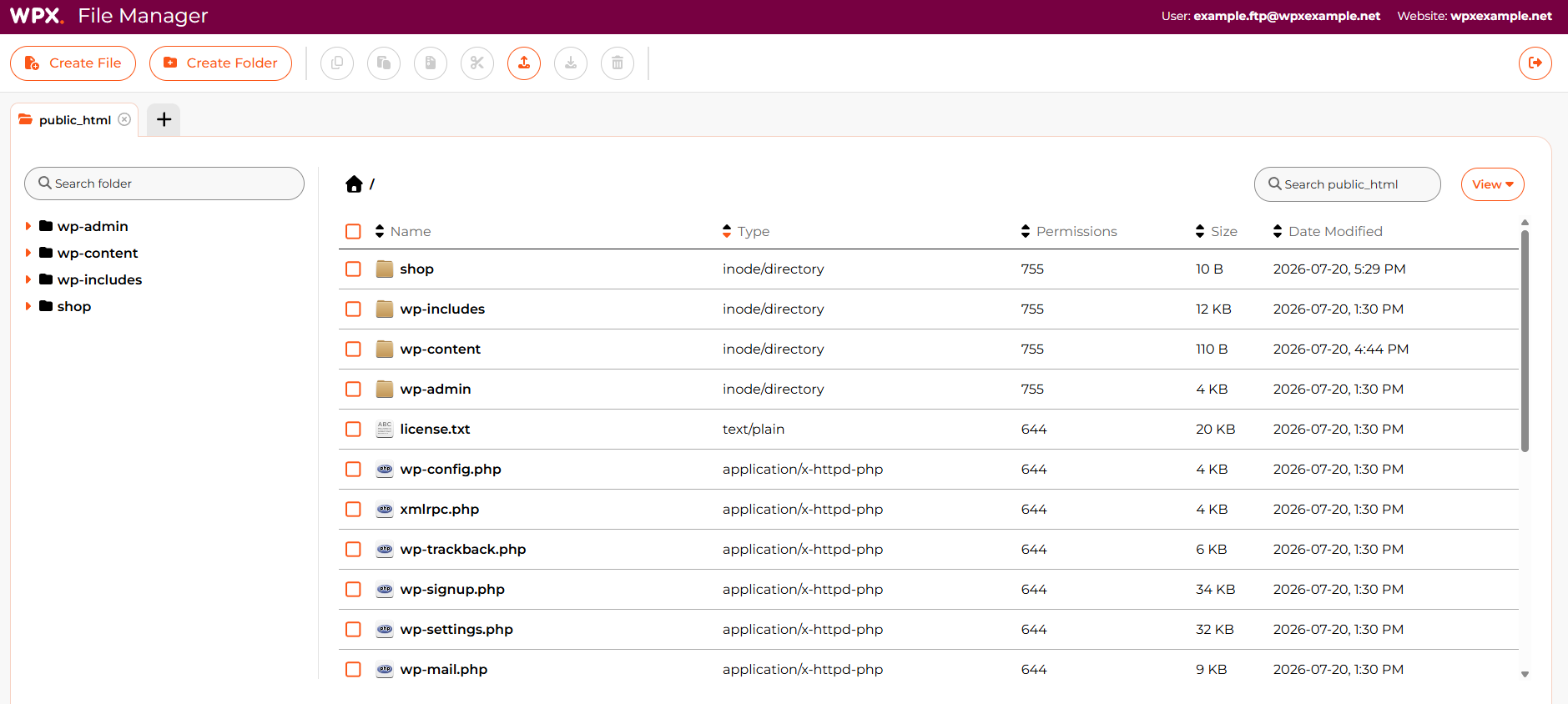This screenshot has height=704, width=1568.
Task: Sort the file list by Permissions
Action: pos(1069,231)
